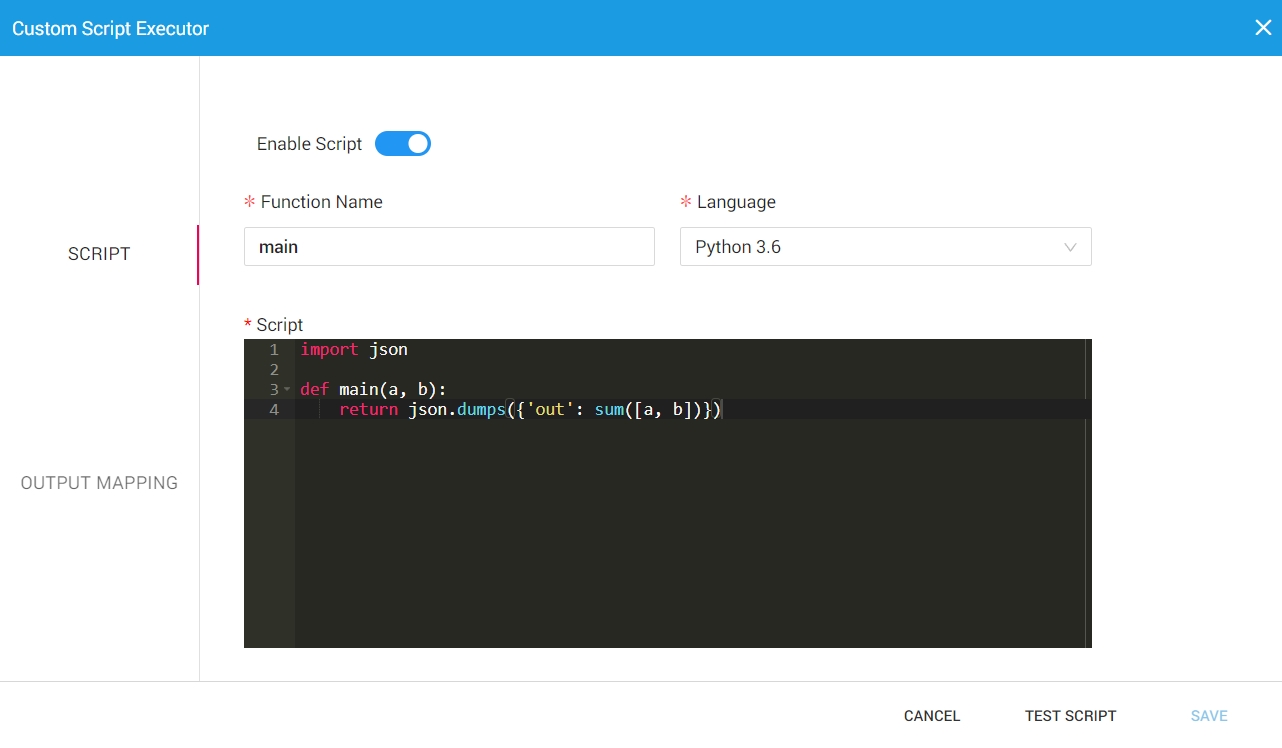Click line number 4 in the gutter

pos(273,410)
